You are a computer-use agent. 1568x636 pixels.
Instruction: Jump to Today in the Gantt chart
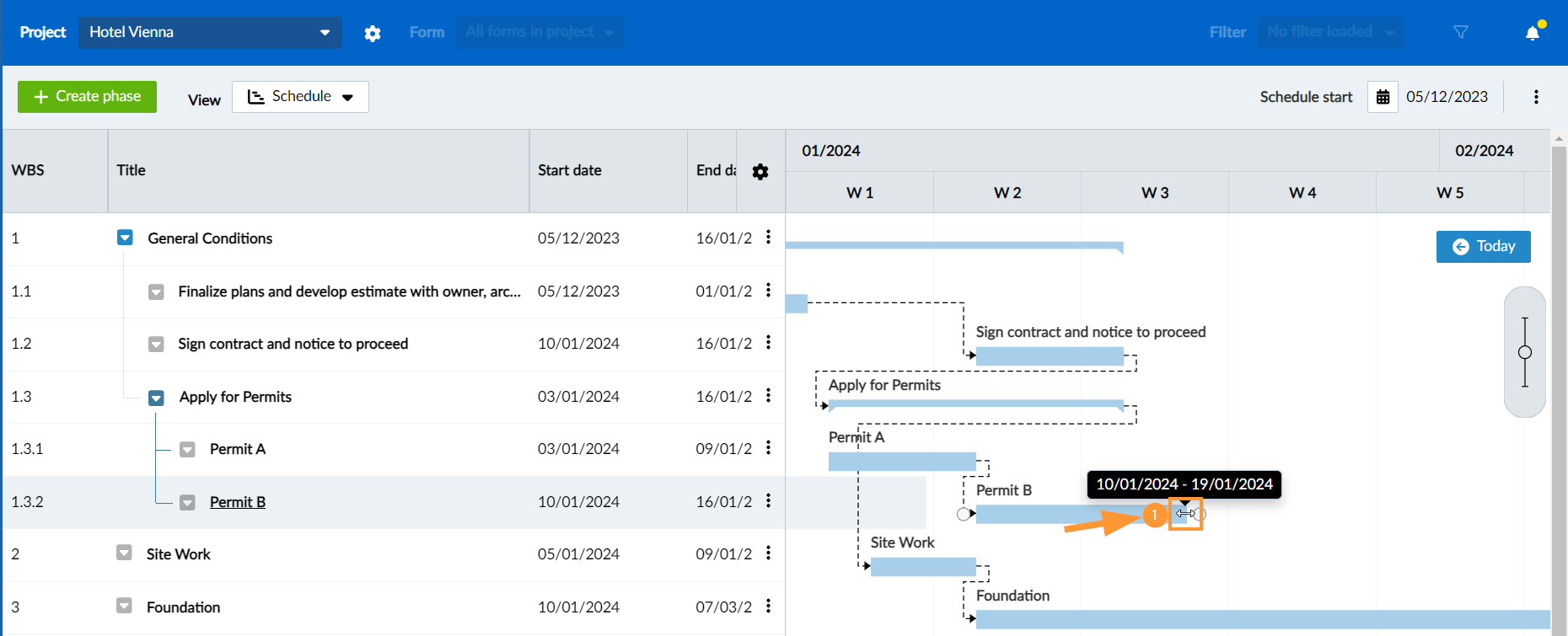(1483, 247)
